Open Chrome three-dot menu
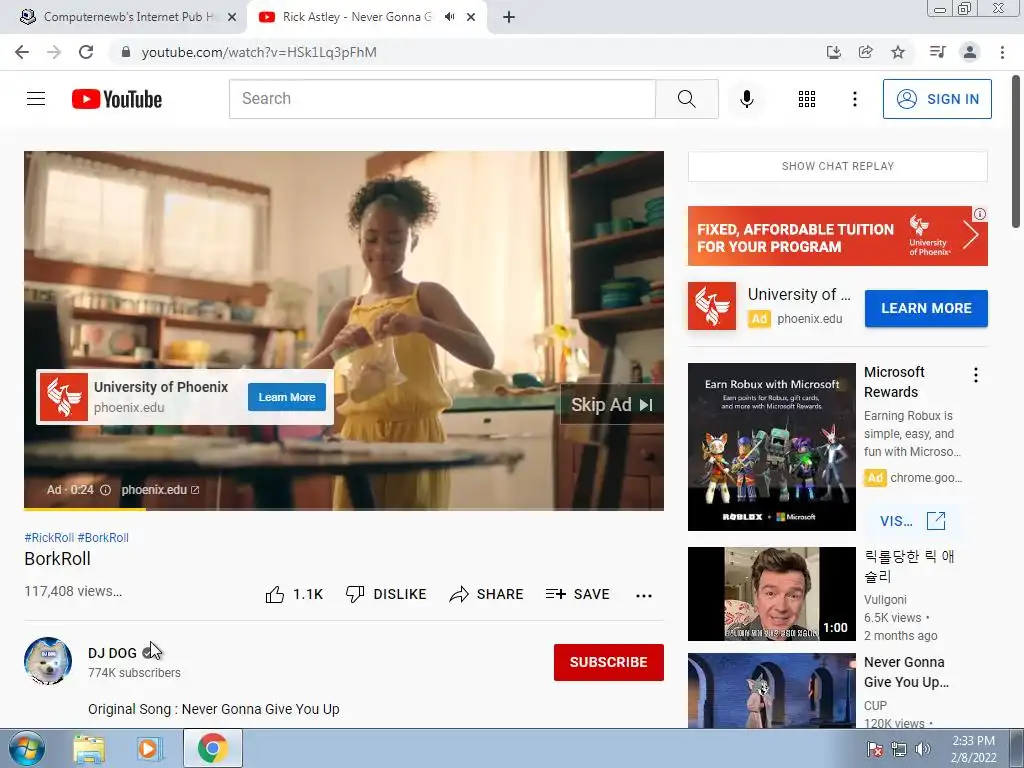The image size is (1024, 768). 1002,52
